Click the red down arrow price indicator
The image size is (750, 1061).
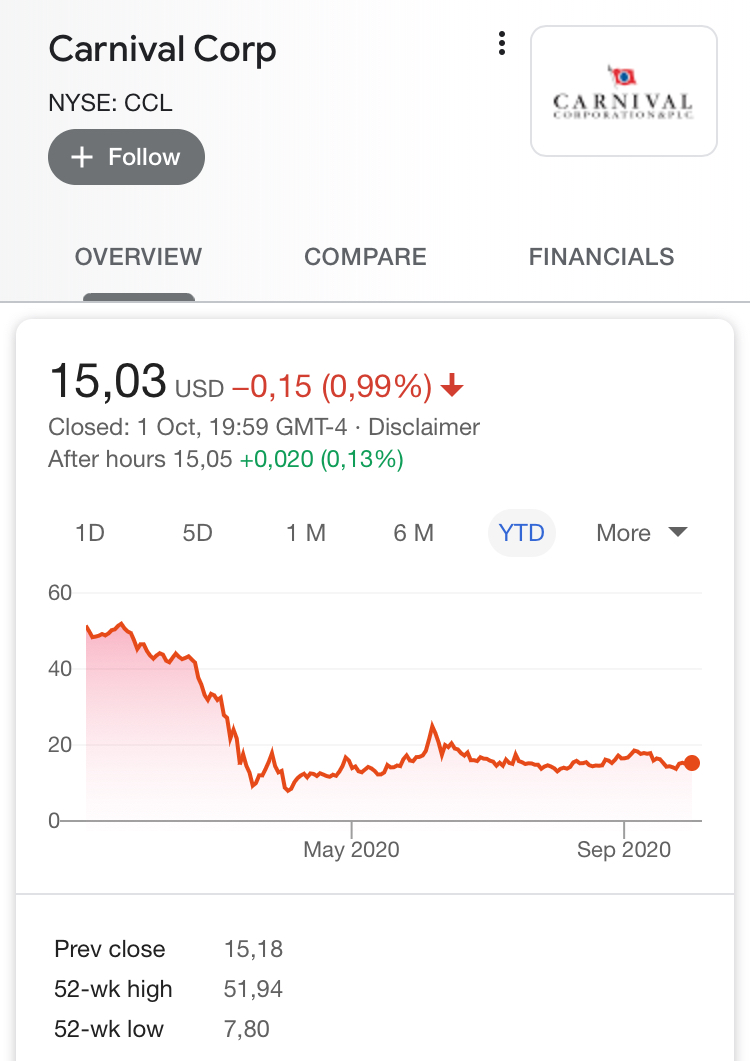452,386
